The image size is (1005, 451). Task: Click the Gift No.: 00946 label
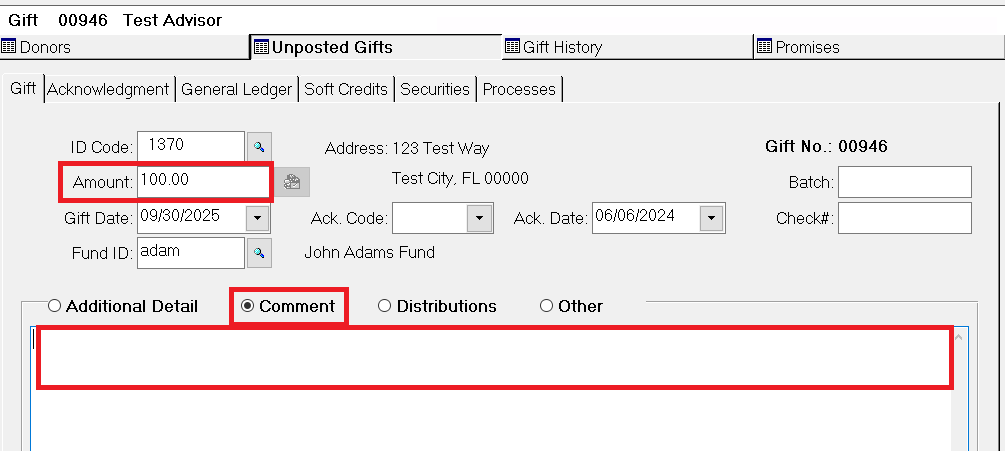(826, 147)
